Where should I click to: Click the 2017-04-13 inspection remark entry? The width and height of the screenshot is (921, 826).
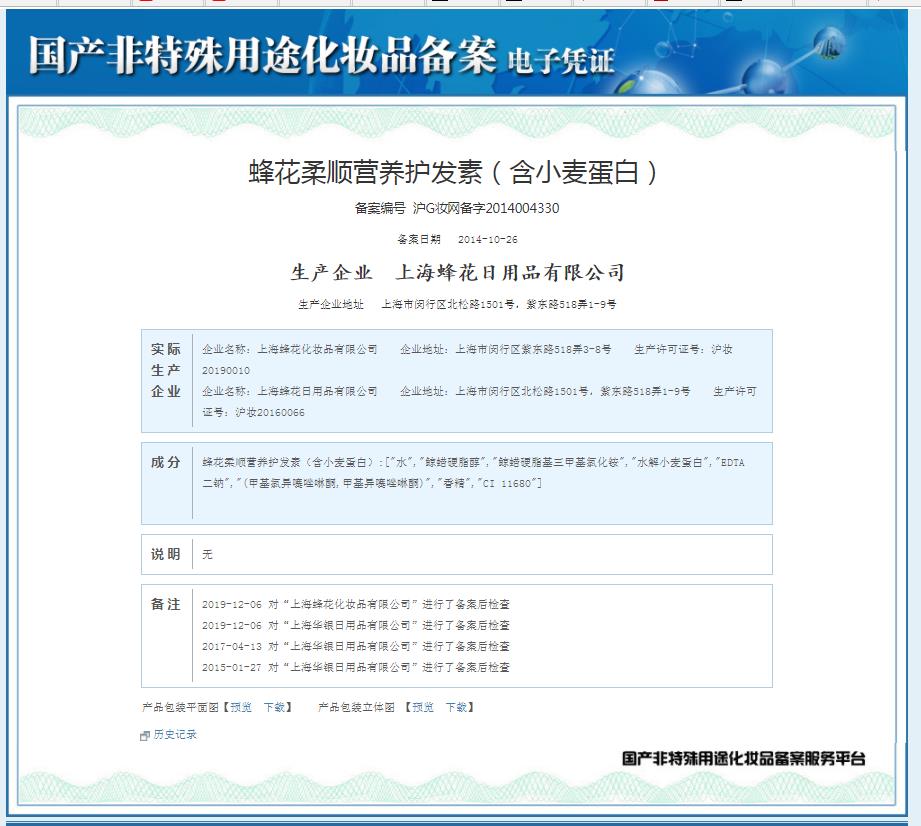pos(355,646)
